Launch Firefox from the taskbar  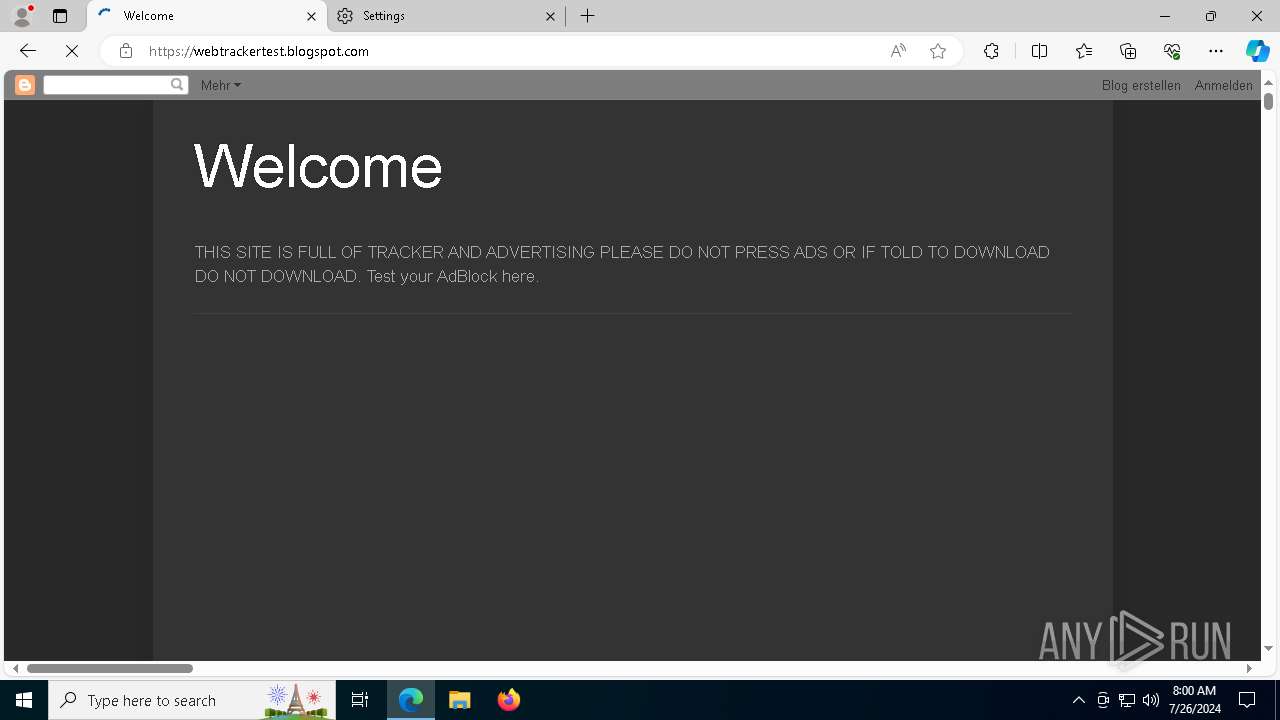[509, 700]
